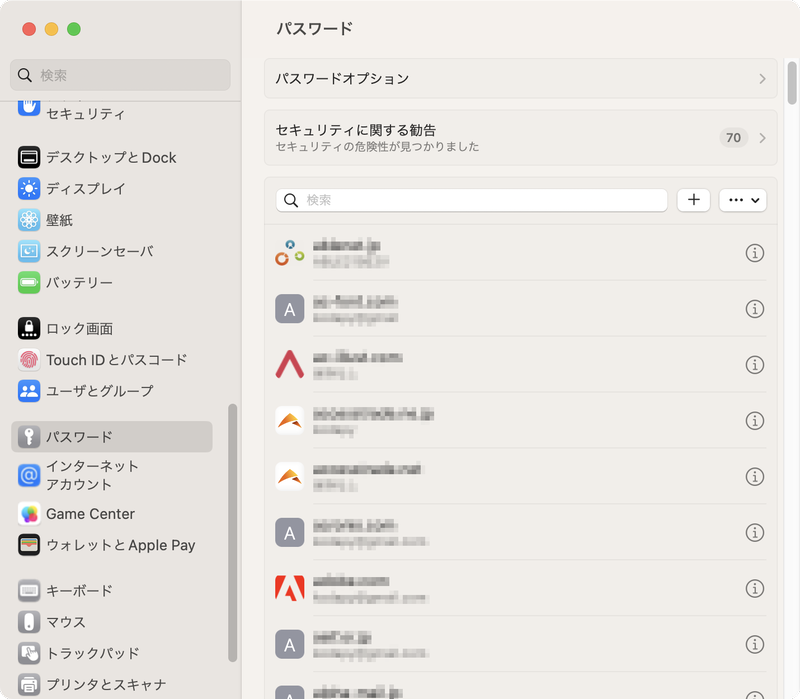Click the Touch ID とパスコード fingerprint icon
This screenshot has height=699, width=800.
(27, 360)
